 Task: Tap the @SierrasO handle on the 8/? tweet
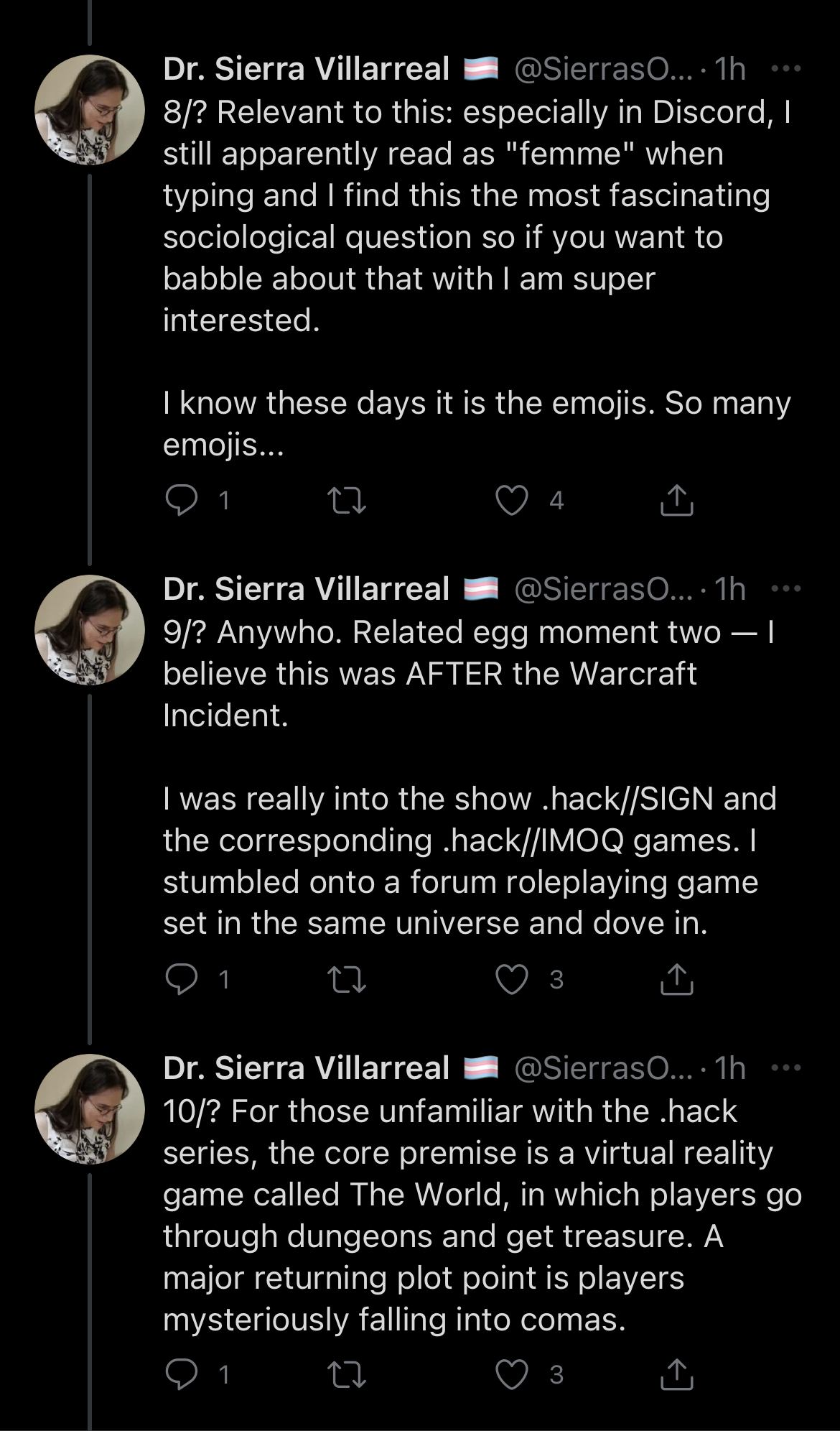click(x=603, y=69)
